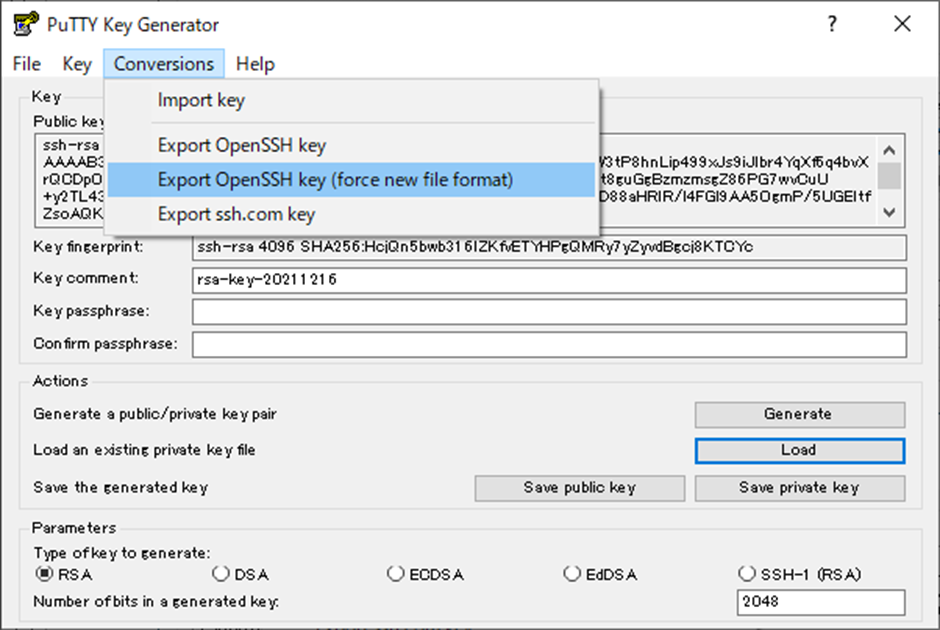Click the Load button
This screenshot has width=940, height=630.
pos(800,451)
